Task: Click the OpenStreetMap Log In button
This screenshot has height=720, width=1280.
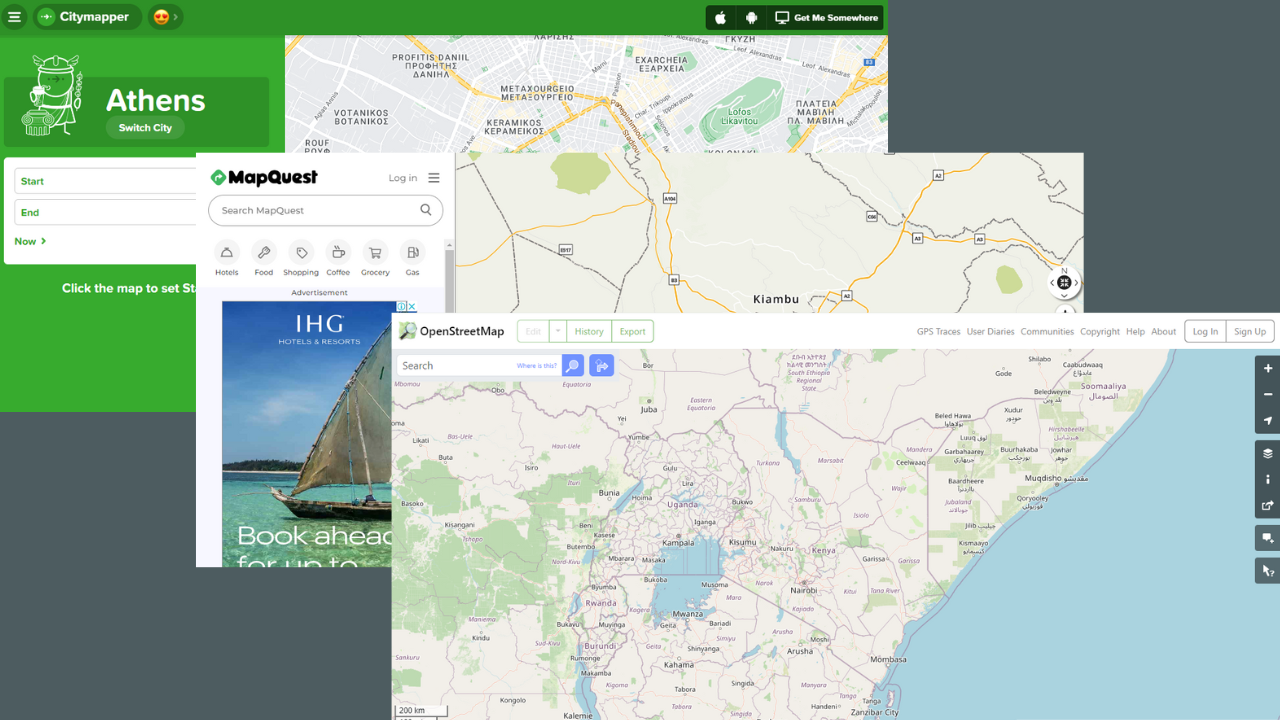Action: click(1205, 331)
